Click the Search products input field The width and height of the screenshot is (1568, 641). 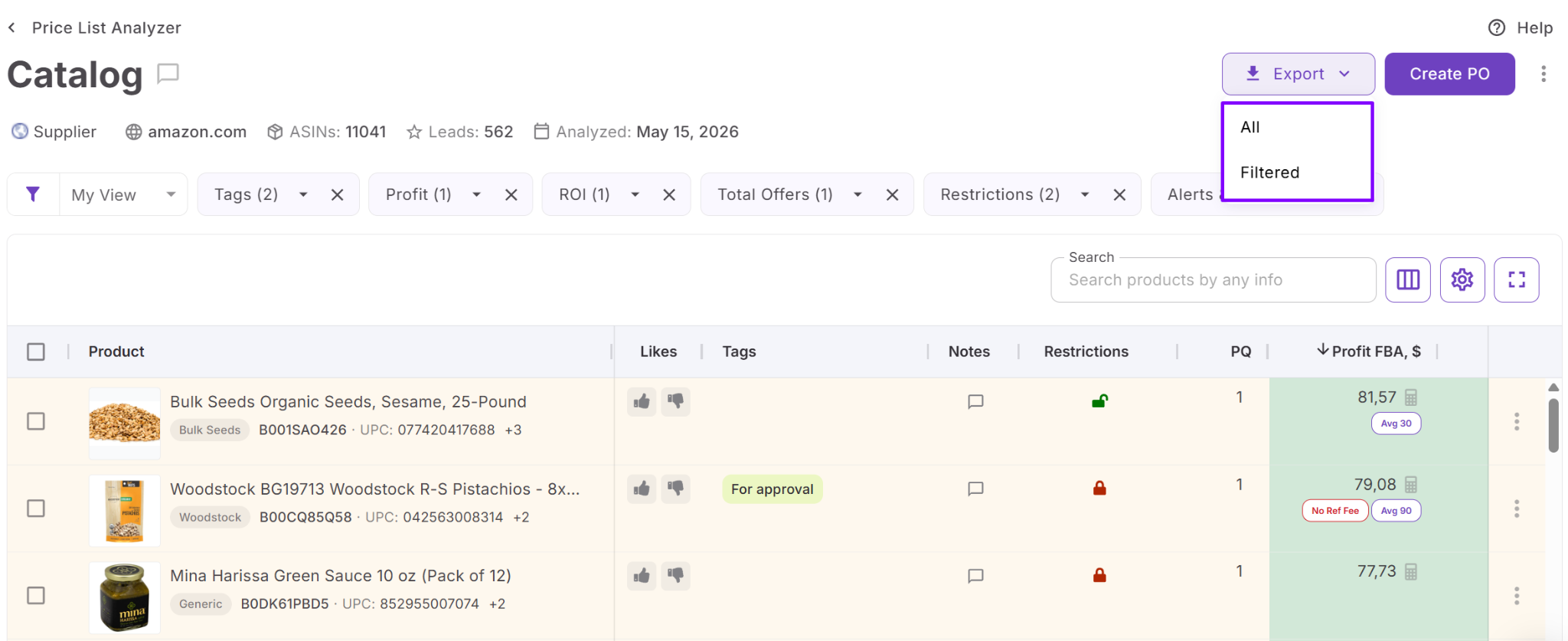[1213, 280]
